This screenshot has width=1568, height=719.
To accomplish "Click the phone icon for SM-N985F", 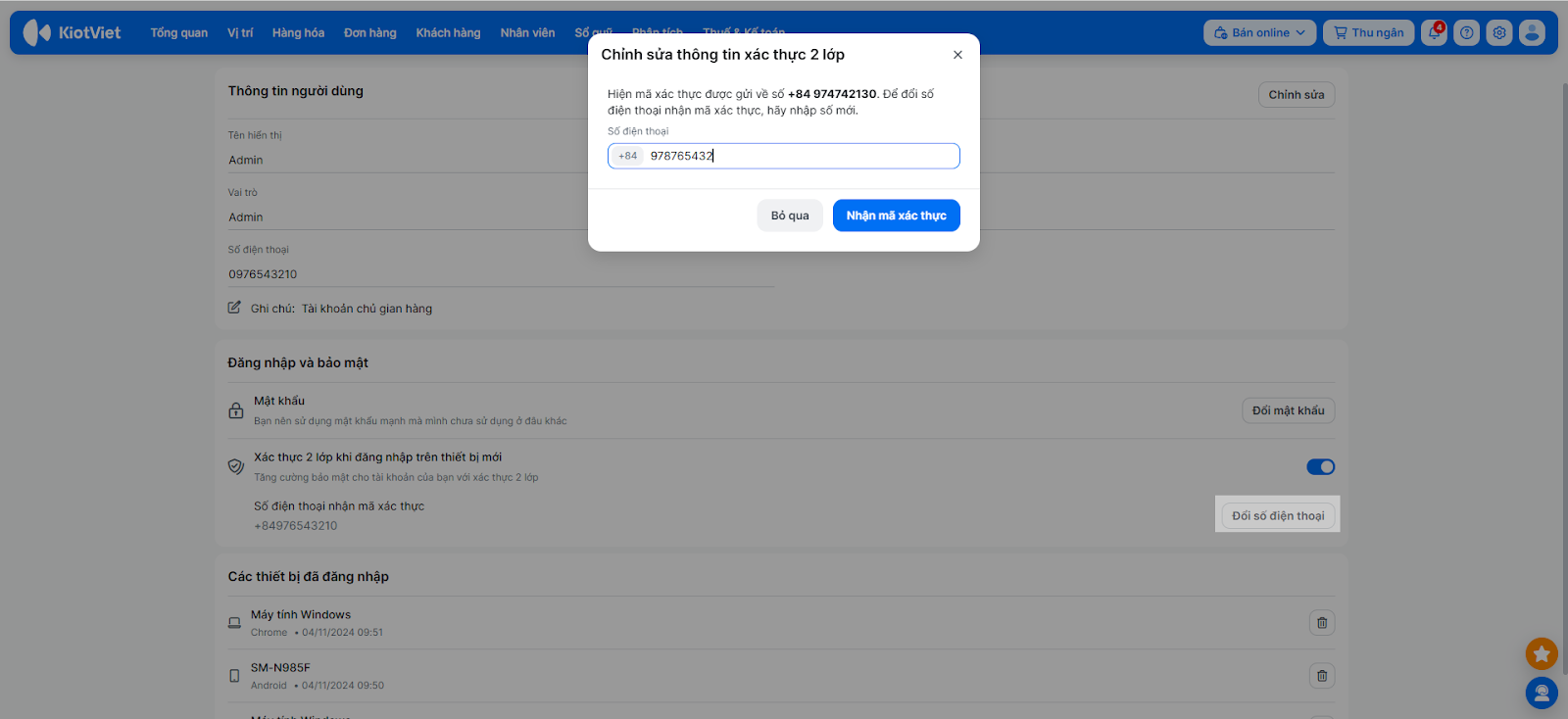I will (x=234, y=676).
